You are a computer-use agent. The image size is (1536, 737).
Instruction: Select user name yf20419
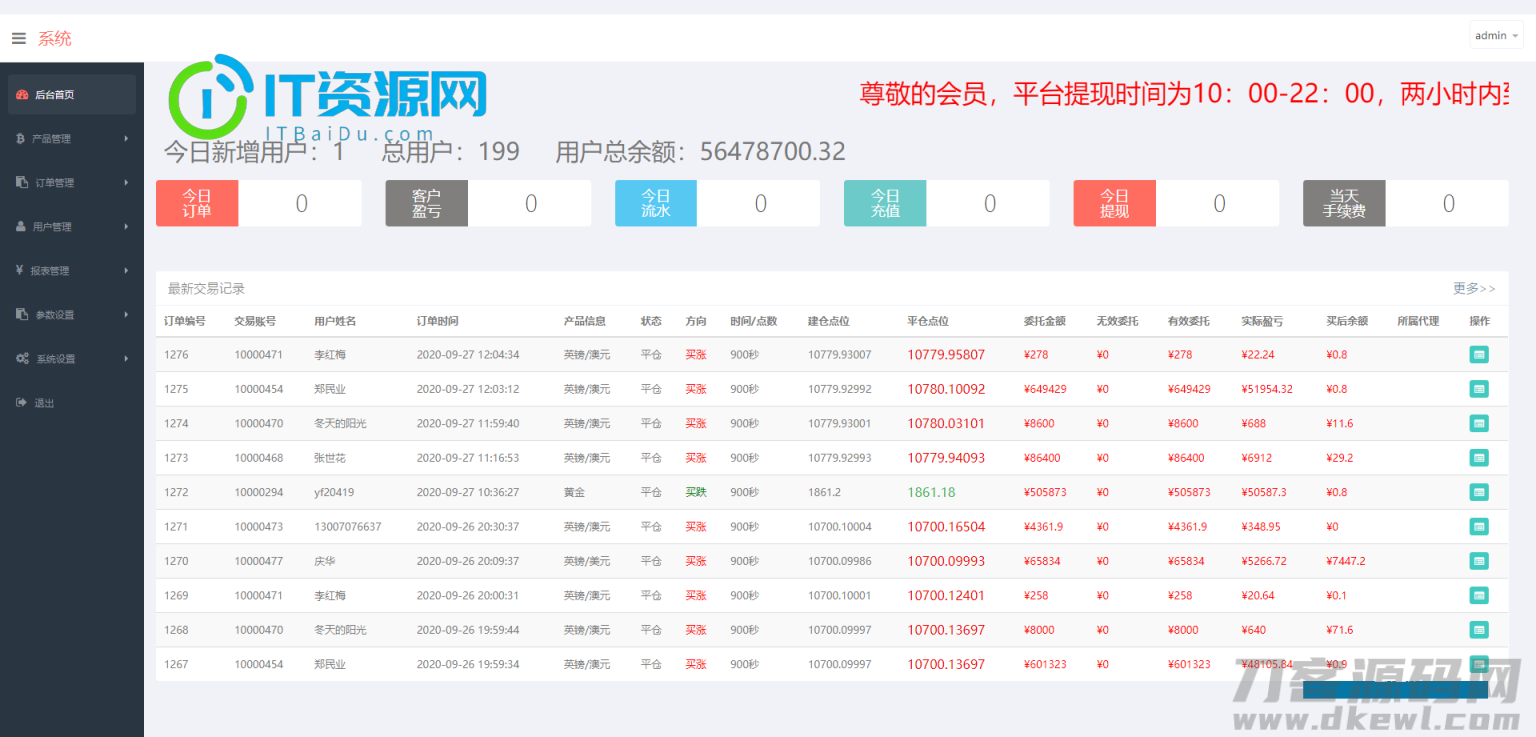[x=334, y=492]
